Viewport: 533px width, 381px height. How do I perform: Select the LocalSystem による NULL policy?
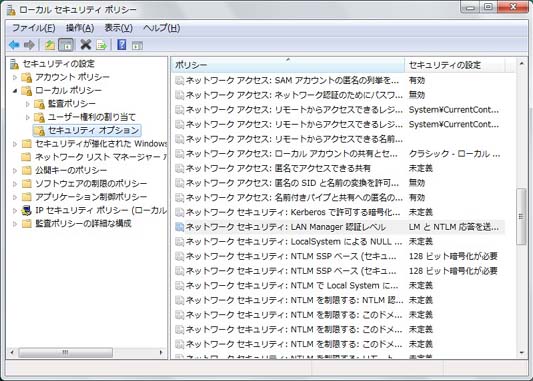338,242
